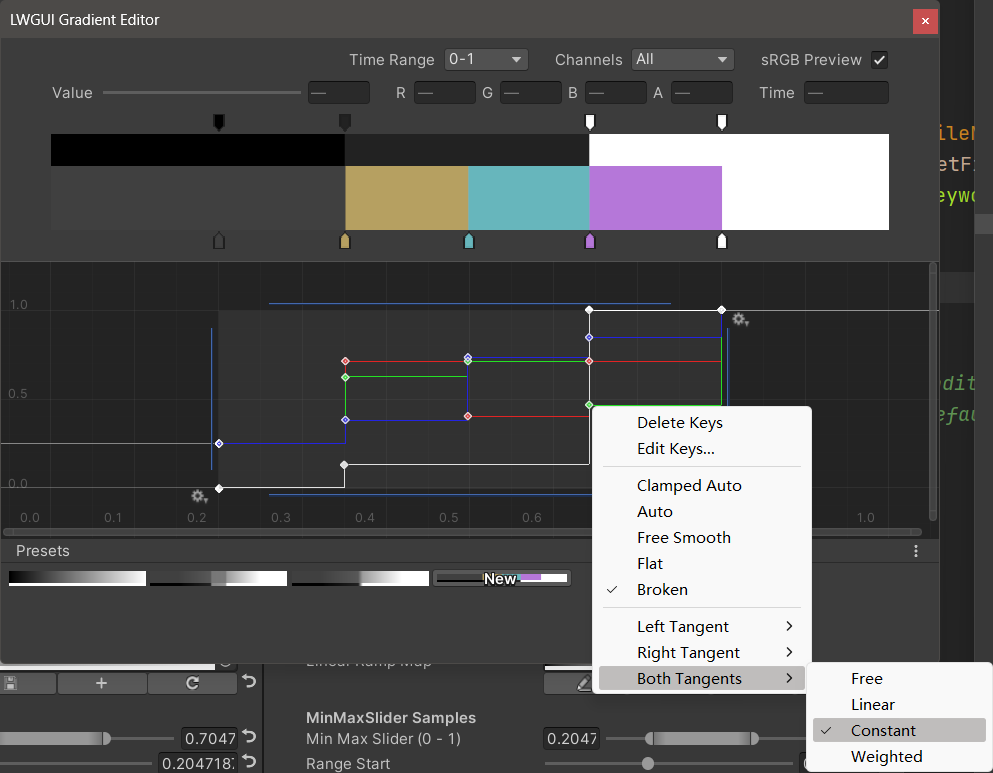Viewport: 993px width, 773px height.
Task: Select the New gradient preset
Action: (502, 578)
